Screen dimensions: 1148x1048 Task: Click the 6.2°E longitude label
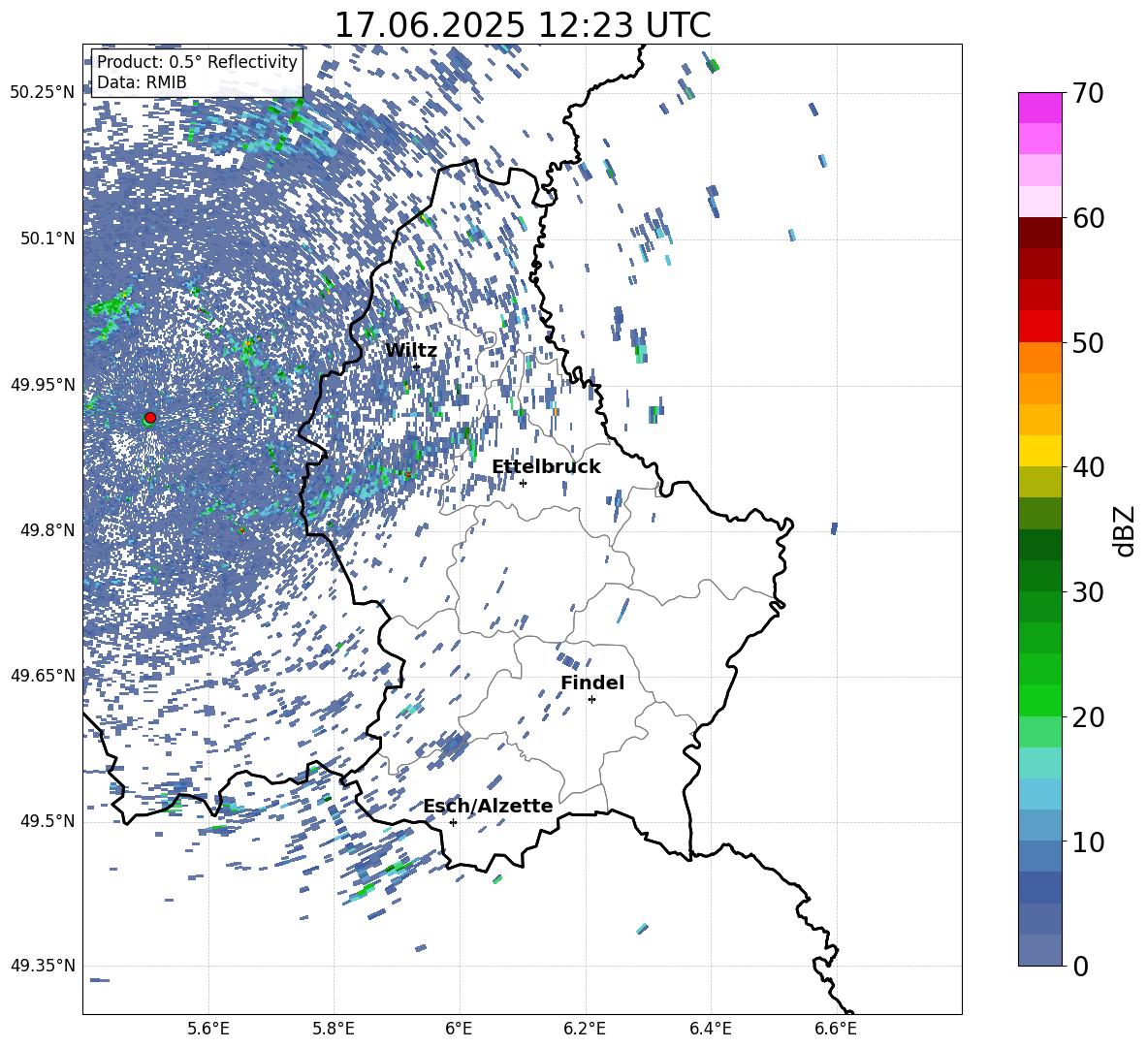(x=585, y=1029)
